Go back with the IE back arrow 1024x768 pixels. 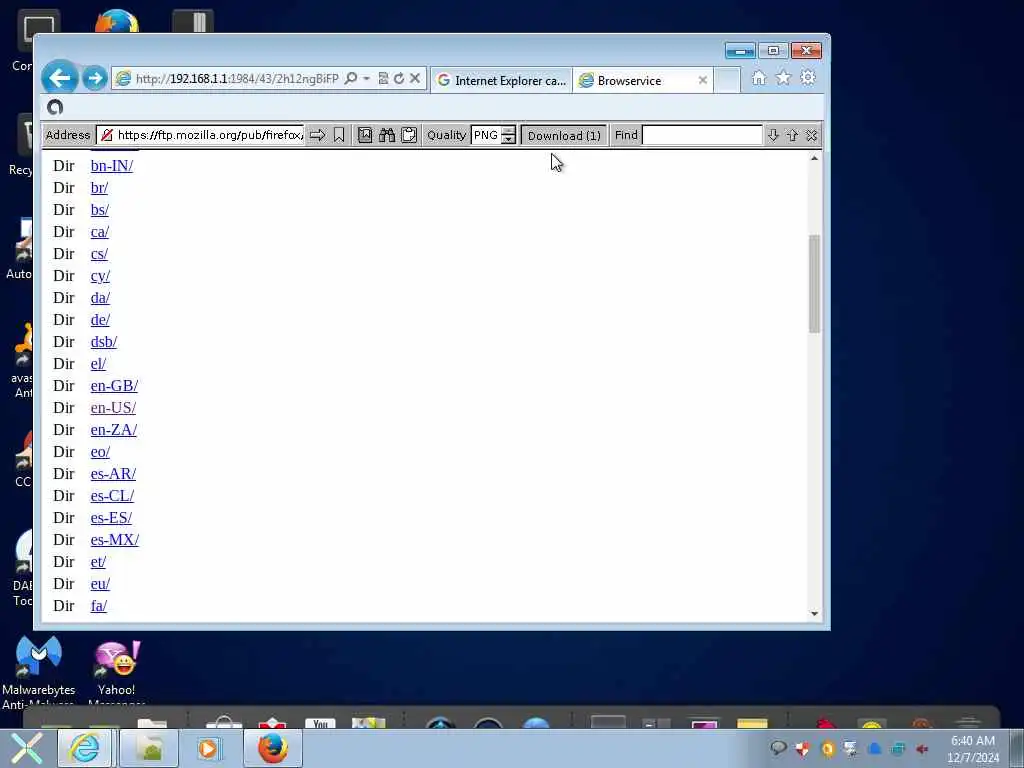[x=59, y=78]
